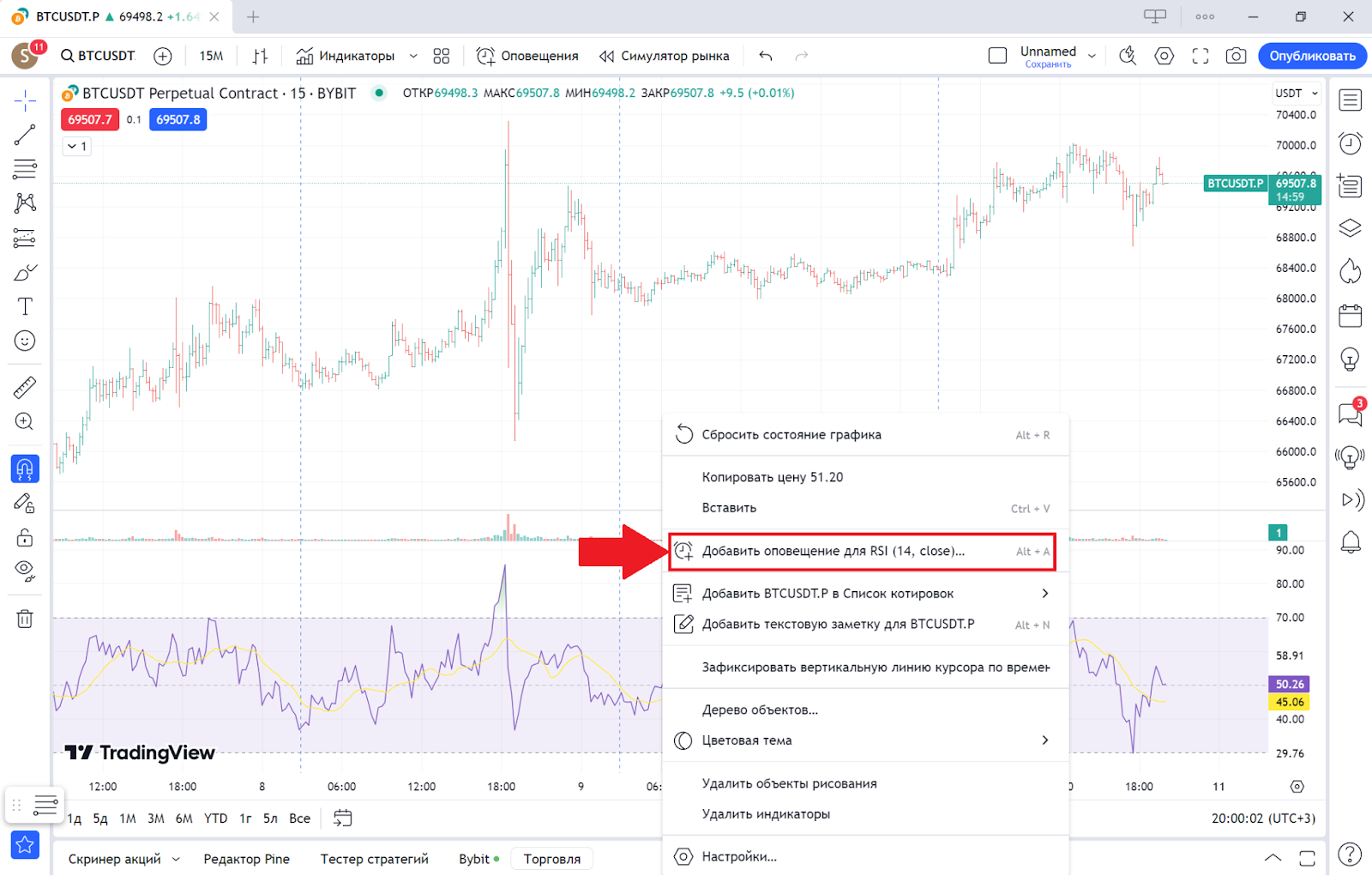Screen dimensions: 1372x876
Task: Expand the Unnamed layout dropdown arrow
Action: [x=1092, y=56]
